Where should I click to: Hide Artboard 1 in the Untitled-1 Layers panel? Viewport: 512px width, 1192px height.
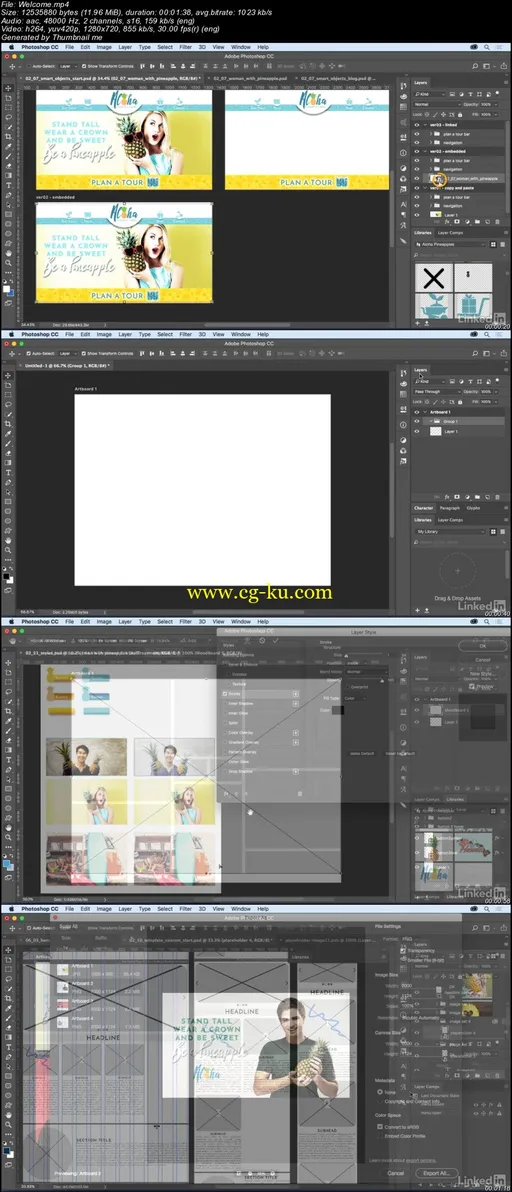click(x=416, y=411)
